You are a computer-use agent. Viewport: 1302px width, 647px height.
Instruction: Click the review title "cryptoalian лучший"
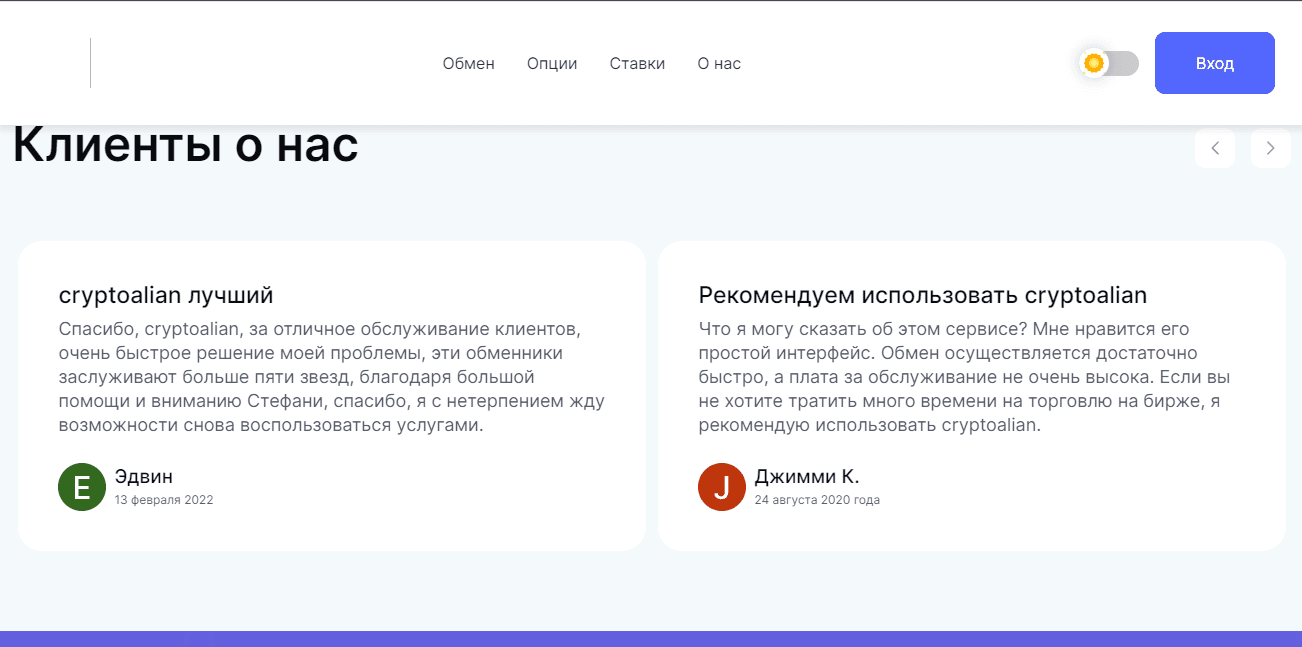point(166,294)
